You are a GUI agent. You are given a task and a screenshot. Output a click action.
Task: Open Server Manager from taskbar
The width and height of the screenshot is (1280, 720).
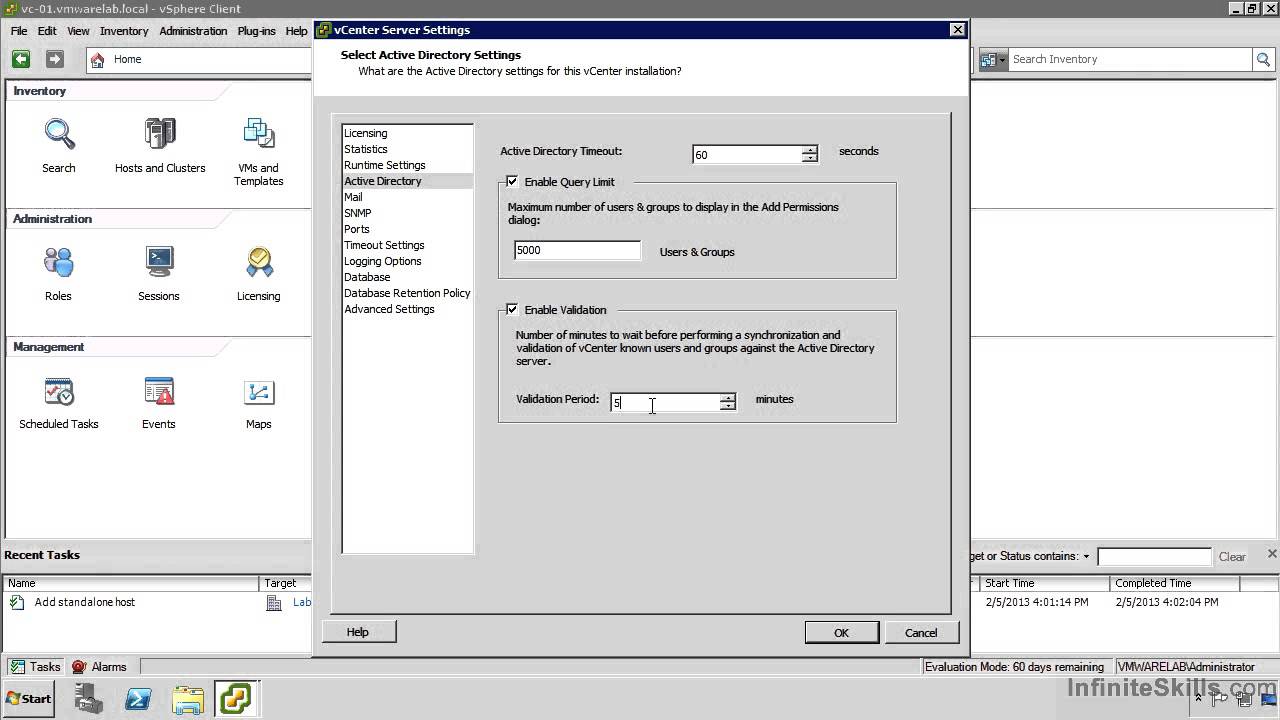point(90,699)
